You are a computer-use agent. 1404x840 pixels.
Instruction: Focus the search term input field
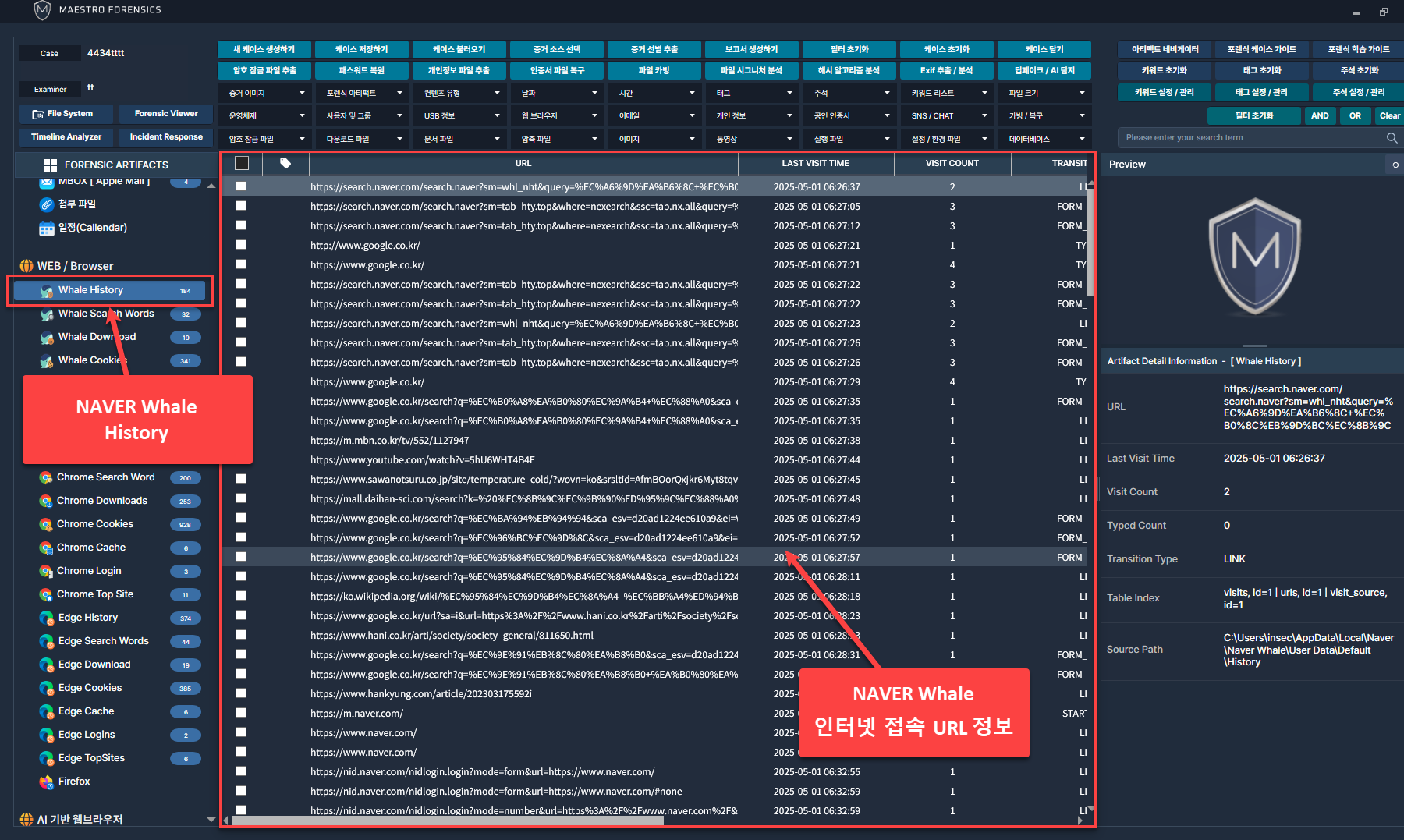tap(1248, 138)
